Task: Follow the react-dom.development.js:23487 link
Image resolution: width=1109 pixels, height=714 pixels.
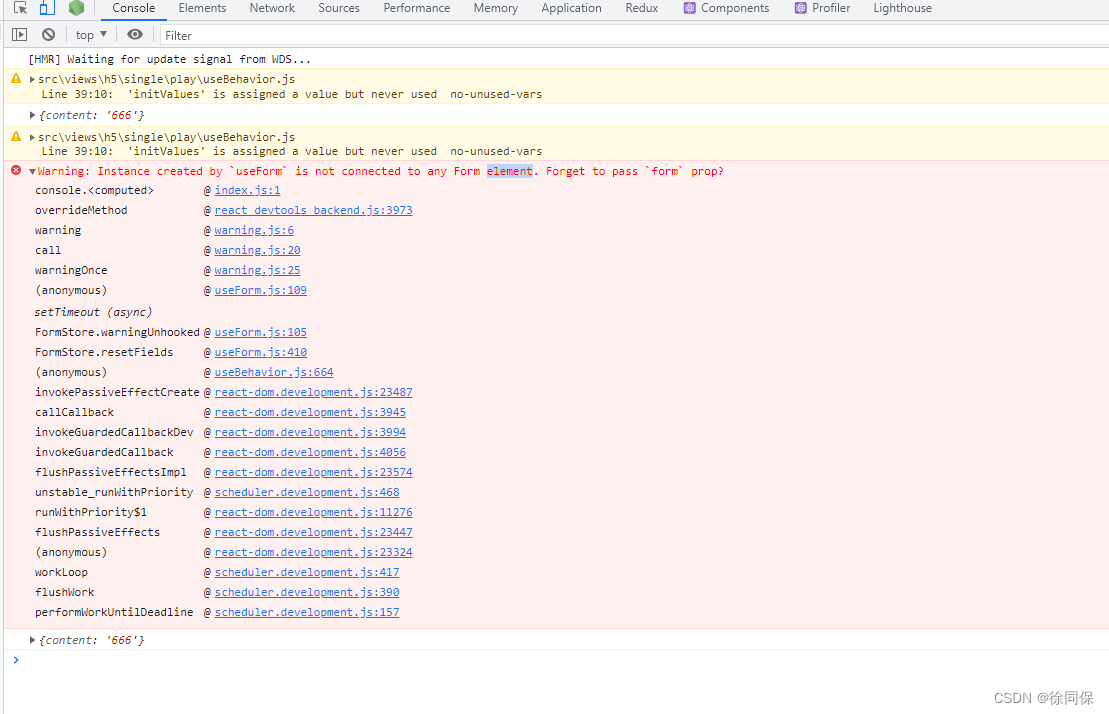Action: pyautogui.click(x=313, y=392)
